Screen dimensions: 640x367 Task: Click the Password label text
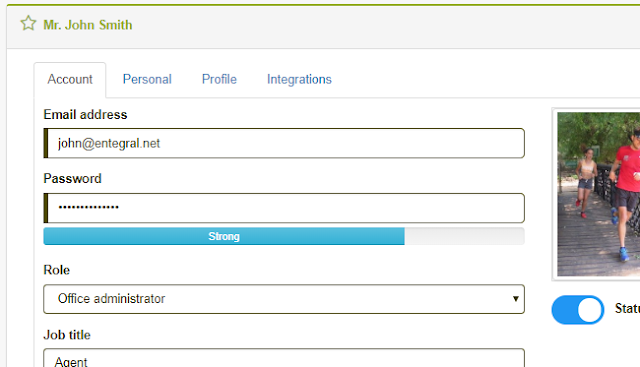(x=72, y=178)
